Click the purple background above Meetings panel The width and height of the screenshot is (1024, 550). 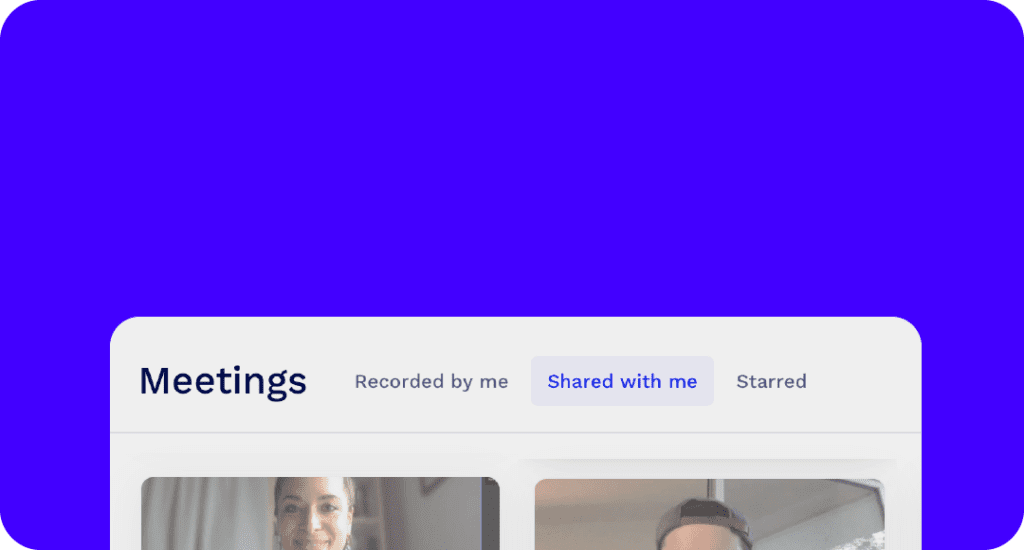click(512, 157)
